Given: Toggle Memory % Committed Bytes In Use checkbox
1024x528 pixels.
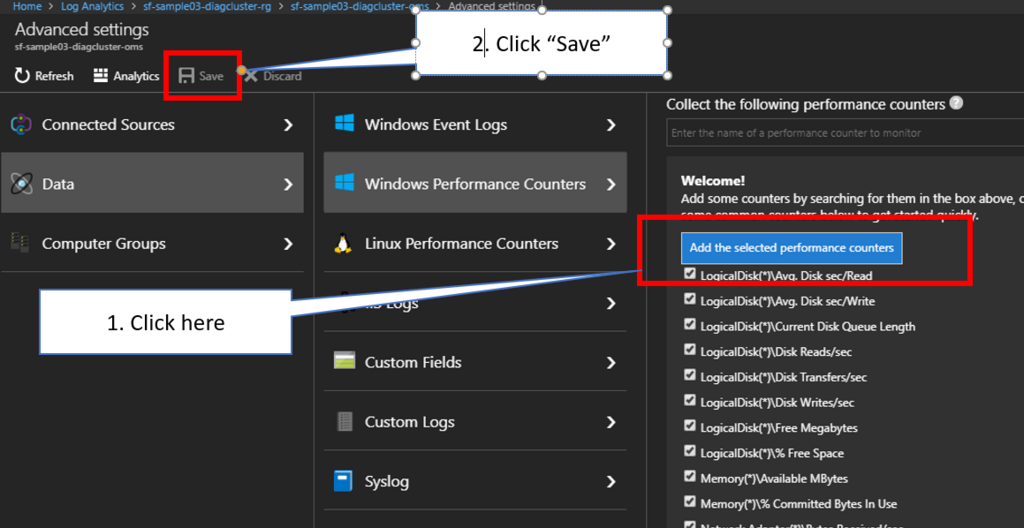Looking at the screenshot, I should click(x=690, y=502).
